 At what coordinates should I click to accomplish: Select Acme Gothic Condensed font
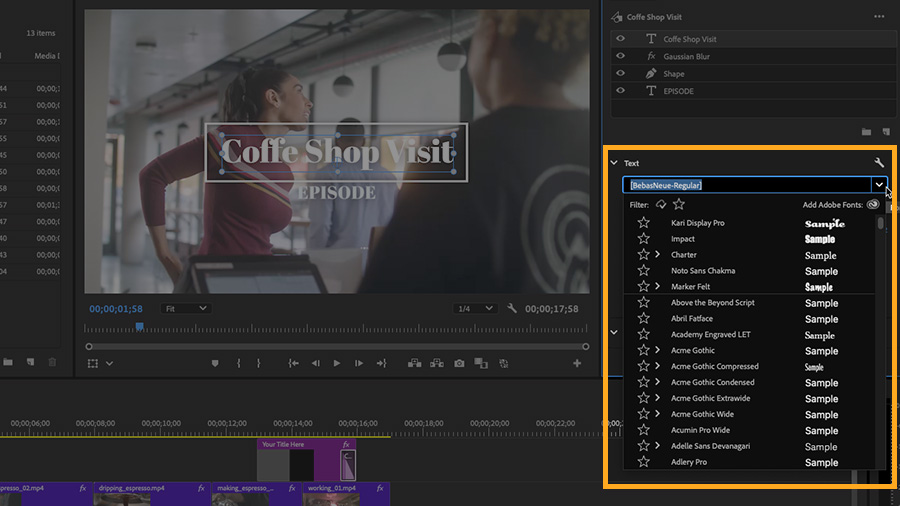[712, 382]
